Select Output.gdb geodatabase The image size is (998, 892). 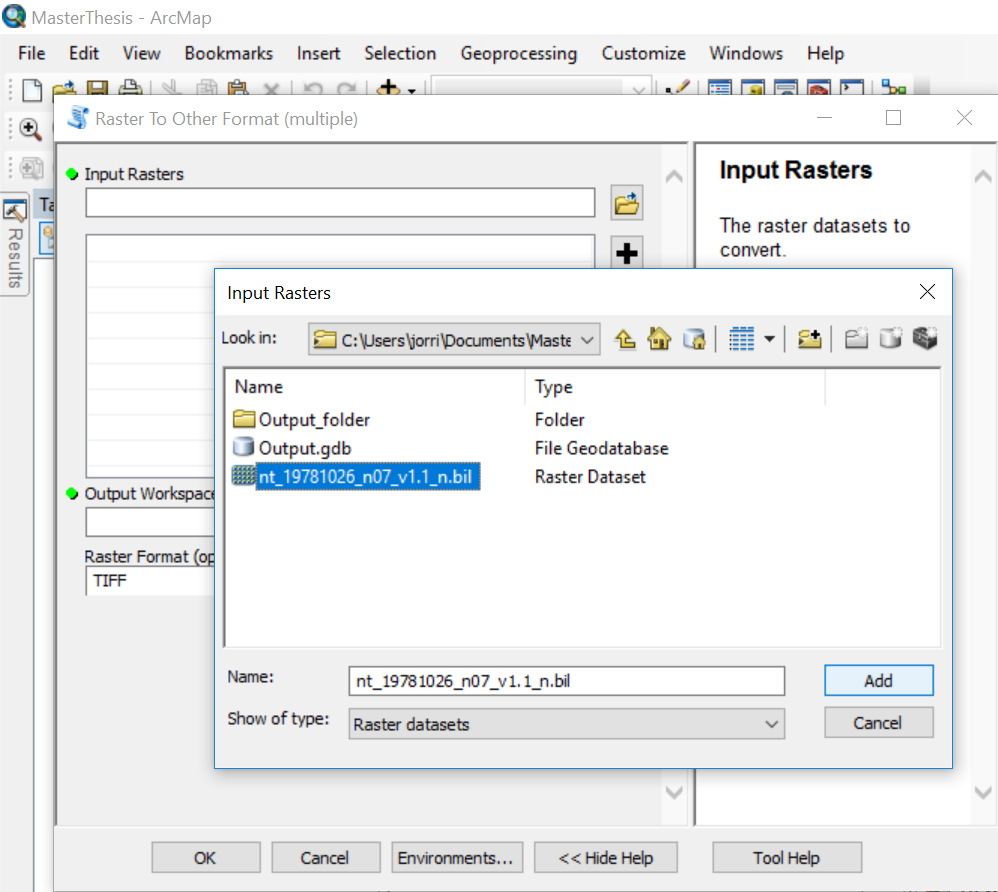click(293, 448)
